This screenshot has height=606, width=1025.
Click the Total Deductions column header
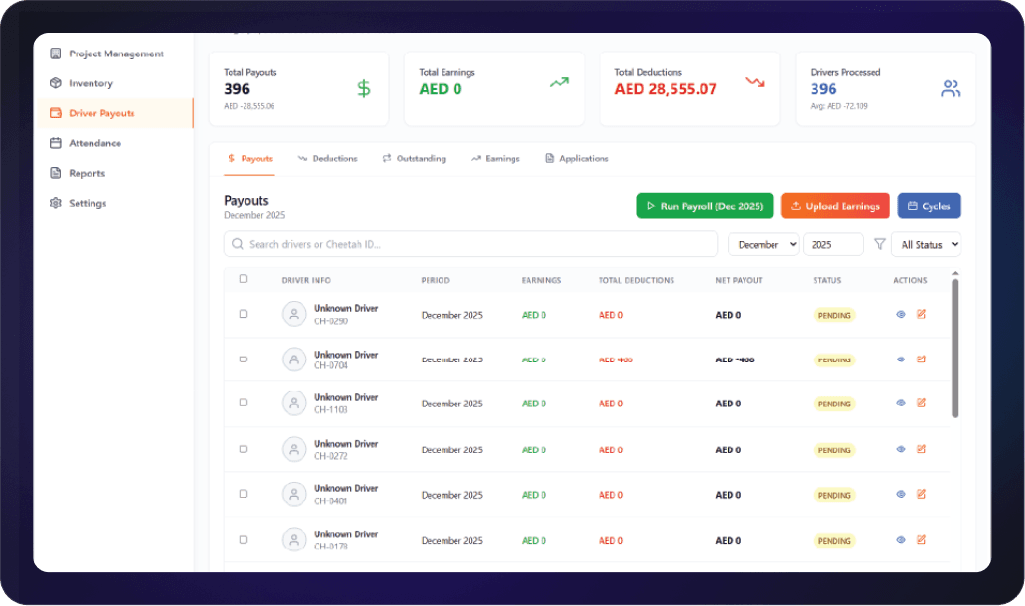[x=636, y=280]
